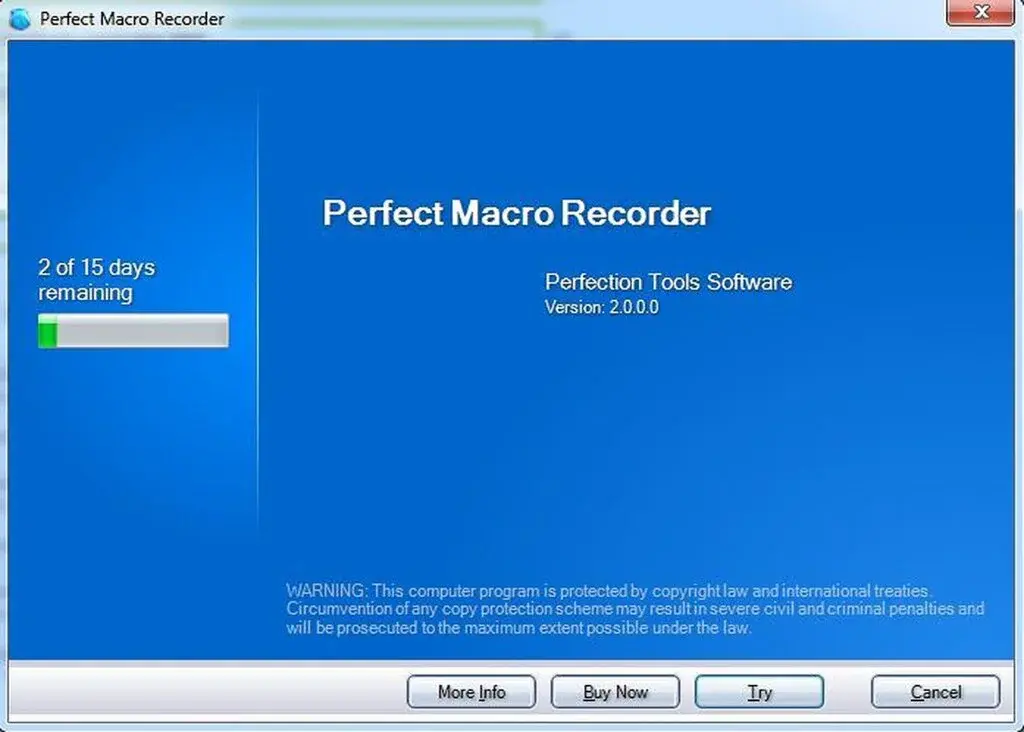Click the trial days remaining progress bar
1024x732 pixels.
coord(133,331)
